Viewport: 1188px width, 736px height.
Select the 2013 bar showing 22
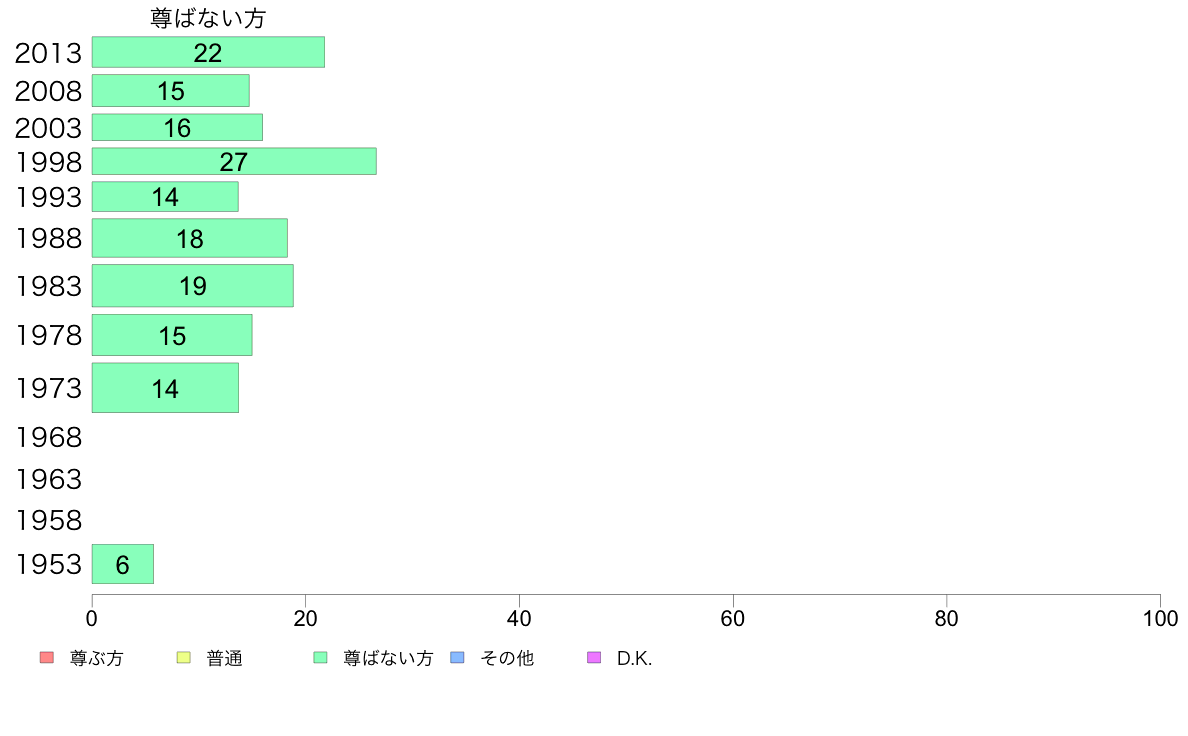208,52
